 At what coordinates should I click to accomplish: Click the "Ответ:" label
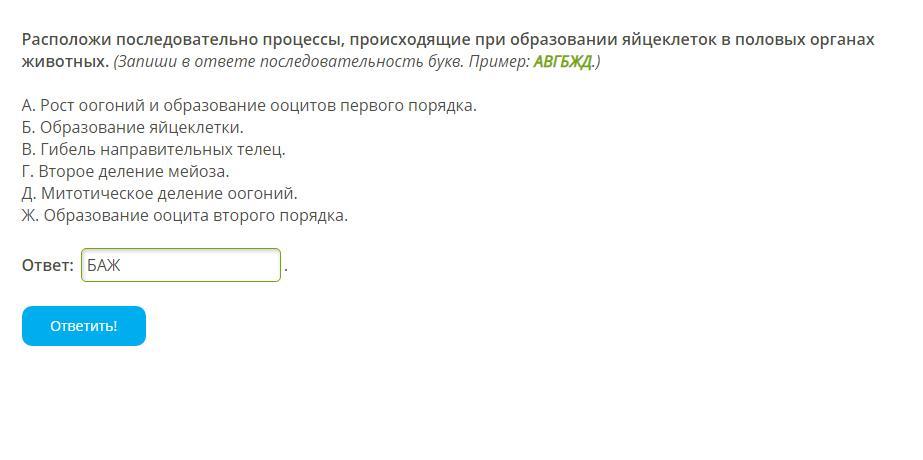(x=47, y=265)
